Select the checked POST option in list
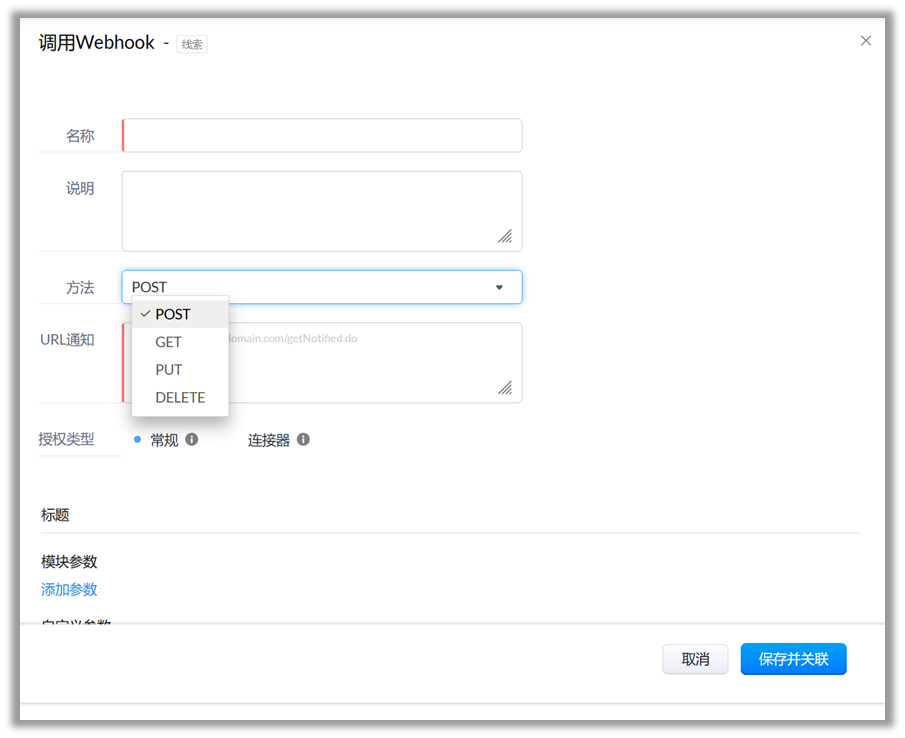The width and height of the screenshot is (905, 738). click(173, 314)
